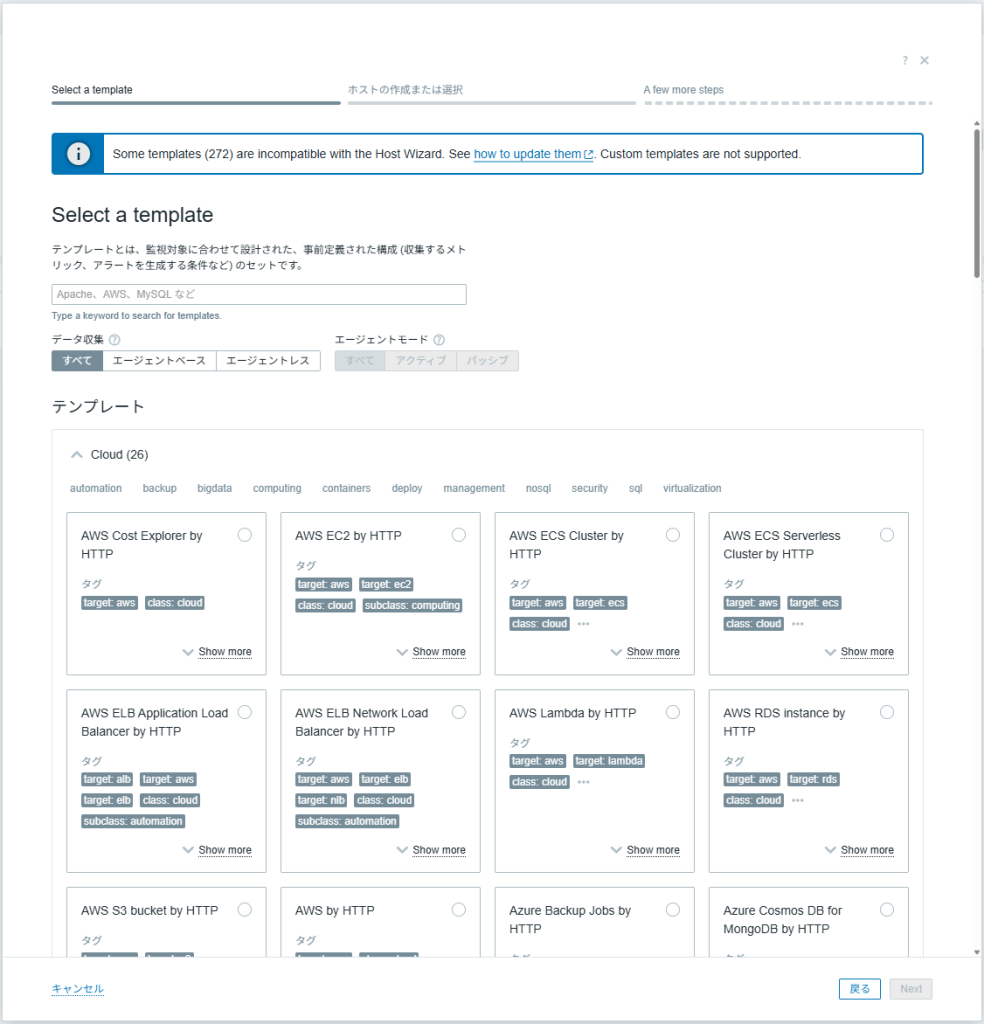Select AWS ECS Serverless Cluster radio button
The width and height of the screenshot is (984, 1024).
(887, 536)
